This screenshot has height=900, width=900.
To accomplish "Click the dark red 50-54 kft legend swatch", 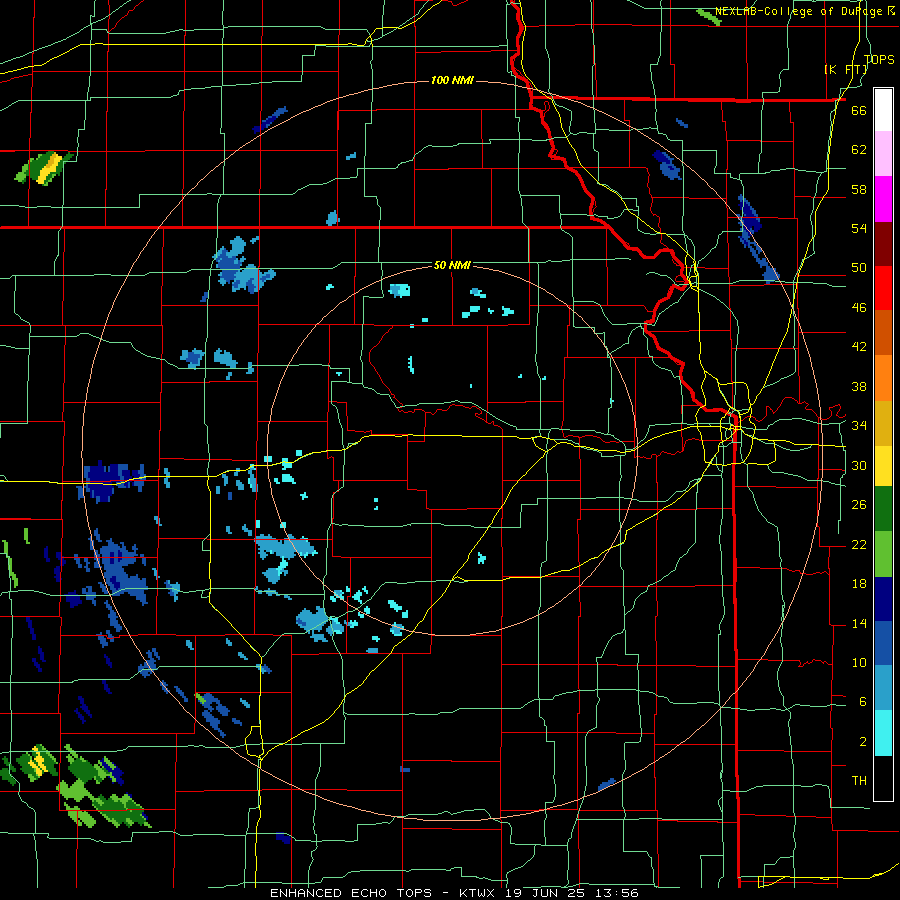I will (883, 244).
